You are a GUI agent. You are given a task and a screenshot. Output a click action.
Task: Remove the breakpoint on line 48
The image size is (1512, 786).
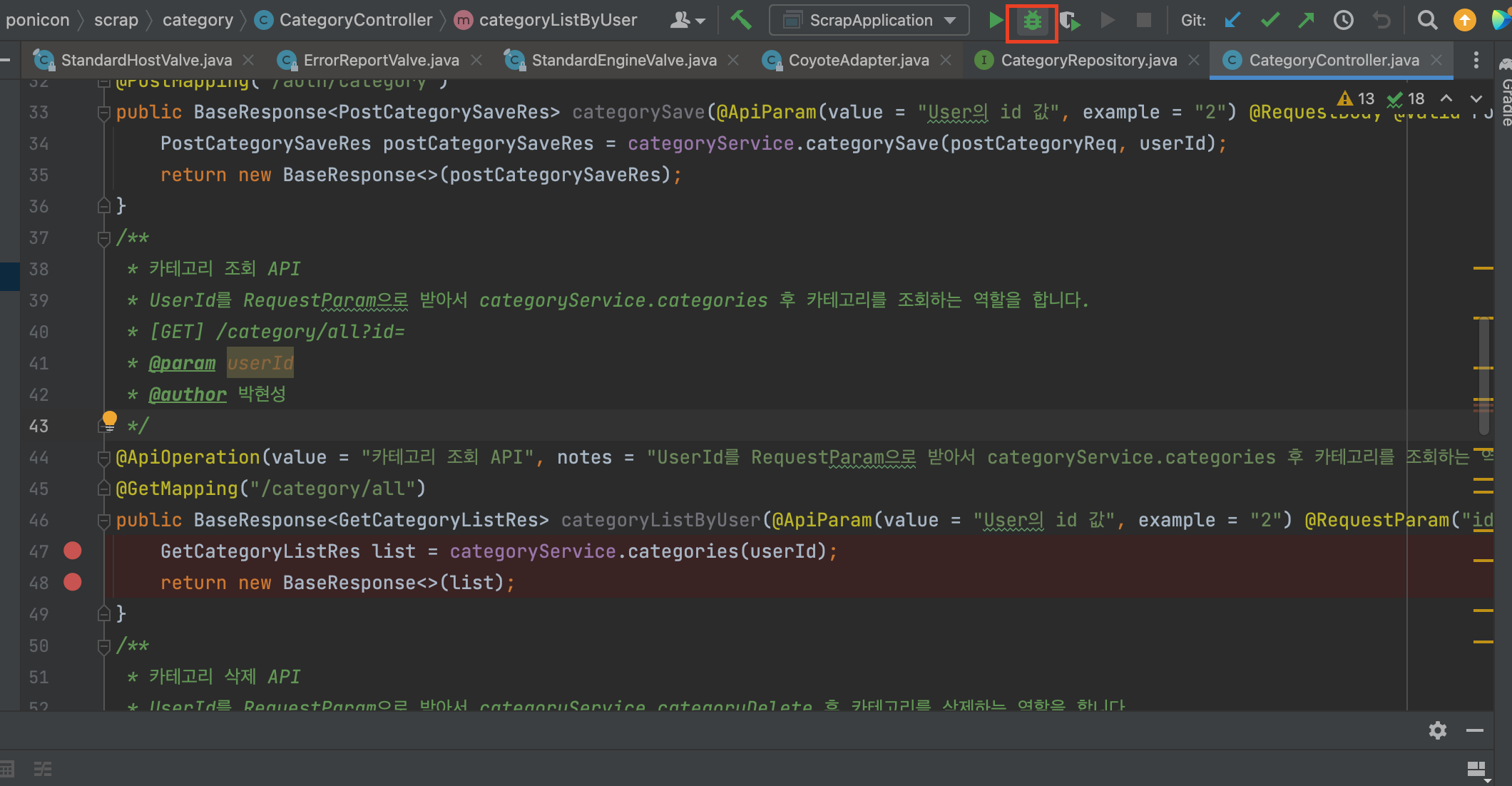(x=73, y=582)
